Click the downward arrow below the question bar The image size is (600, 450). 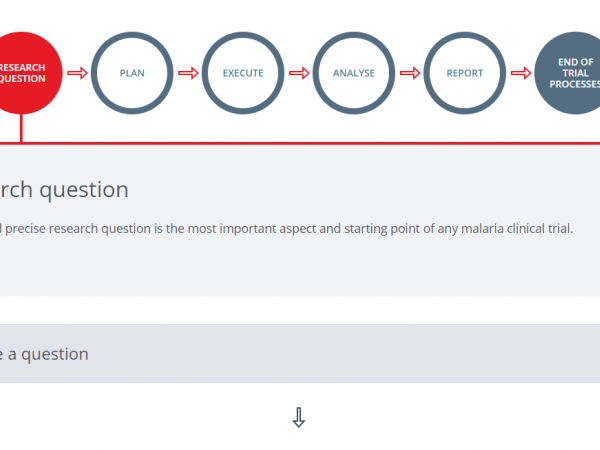[x=298, y=418]
